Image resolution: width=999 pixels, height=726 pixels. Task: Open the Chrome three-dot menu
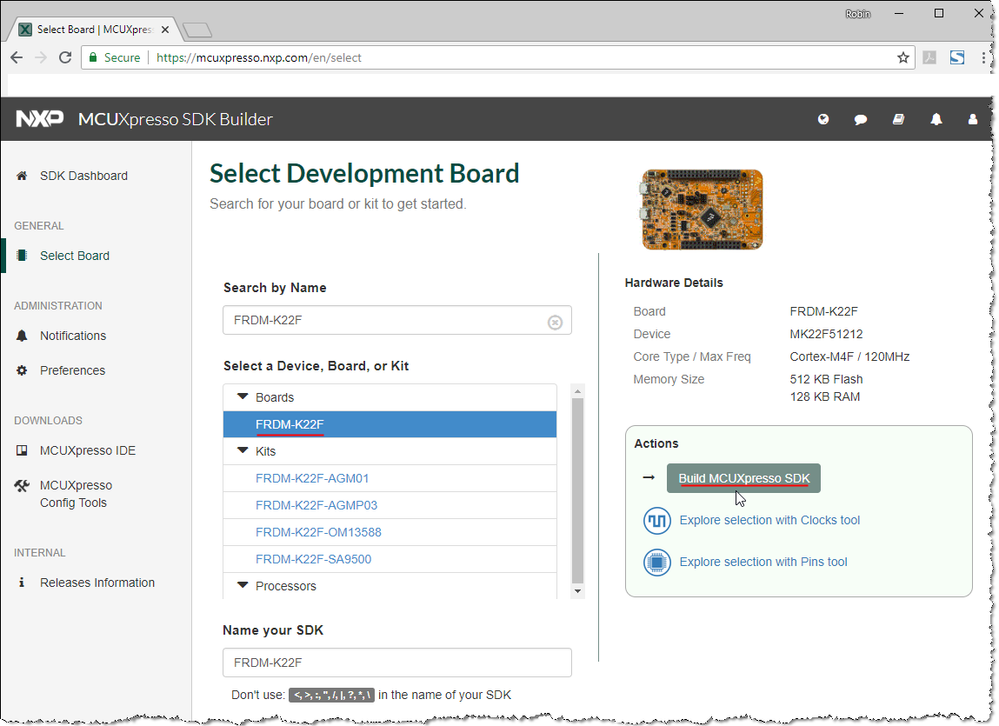coord(984,58)
